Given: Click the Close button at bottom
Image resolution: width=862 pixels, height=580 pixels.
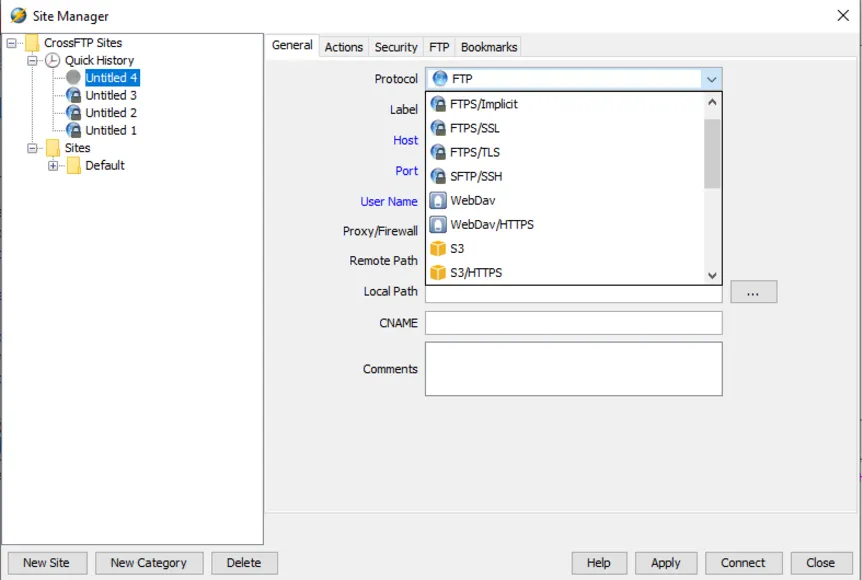Looking at the screenshot, I should point(821,563).
